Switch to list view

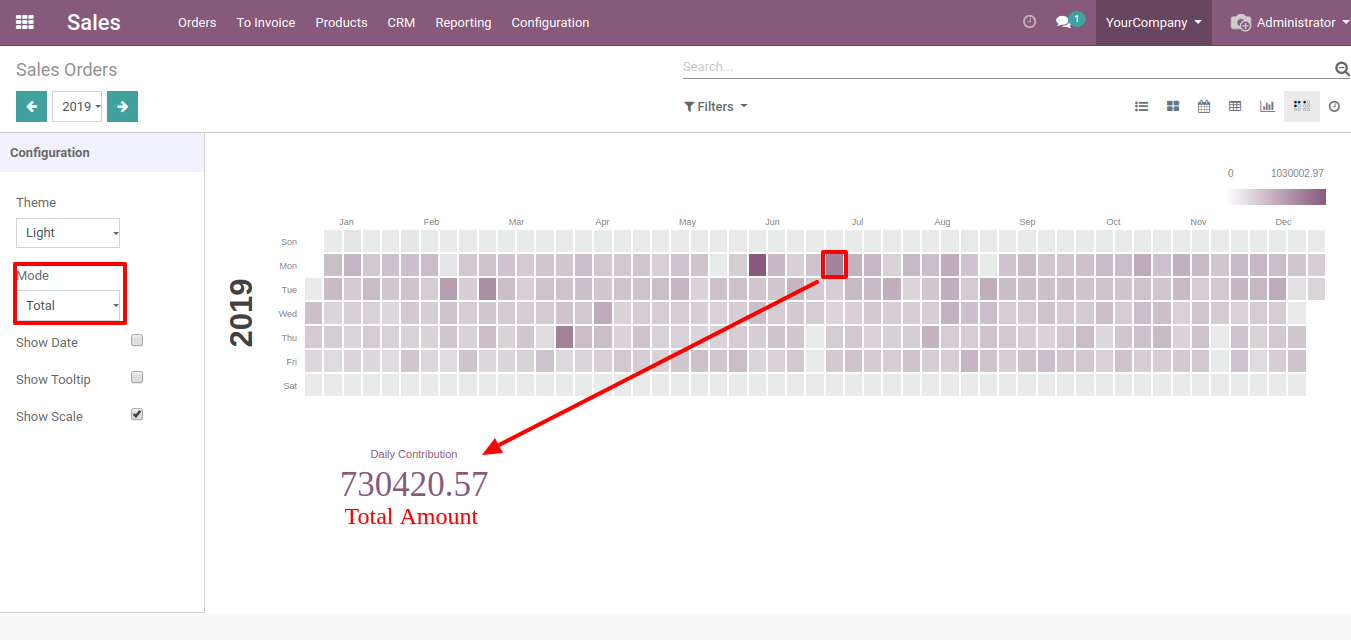click(1141, 107)
